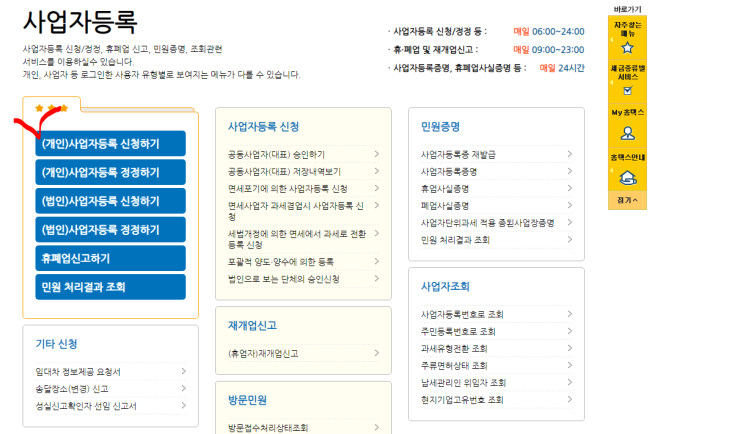
Task: Click chevron beside 포괄적 양도·양수에 의한 등록
Action: pyautogui.click(x=377, y=261)
